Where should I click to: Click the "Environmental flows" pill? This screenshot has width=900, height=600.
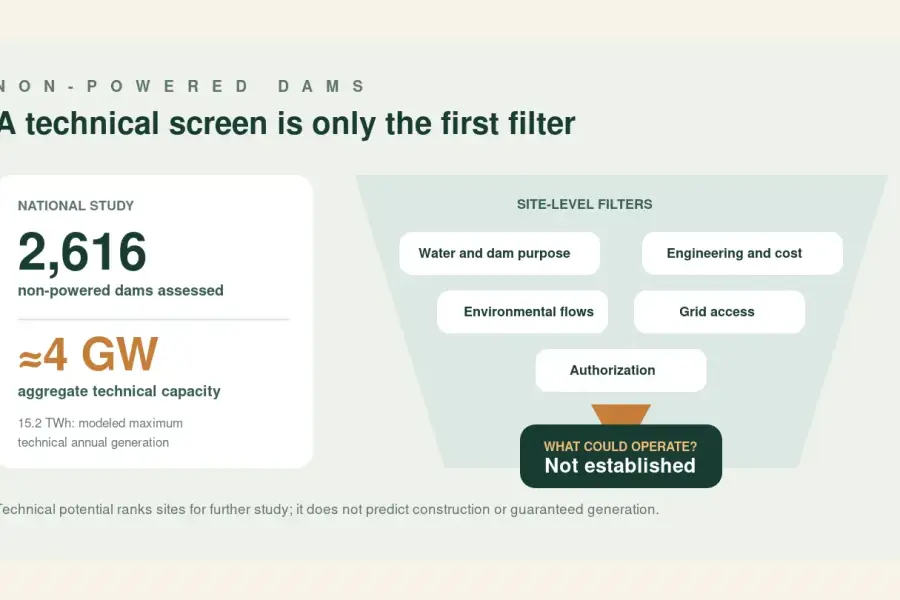[x=522, y=312]
